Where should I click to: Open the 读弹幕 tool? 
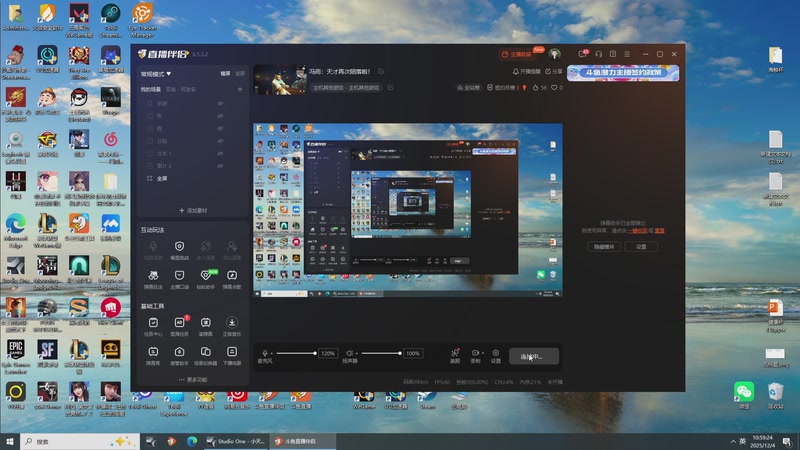tap(206, 326)
